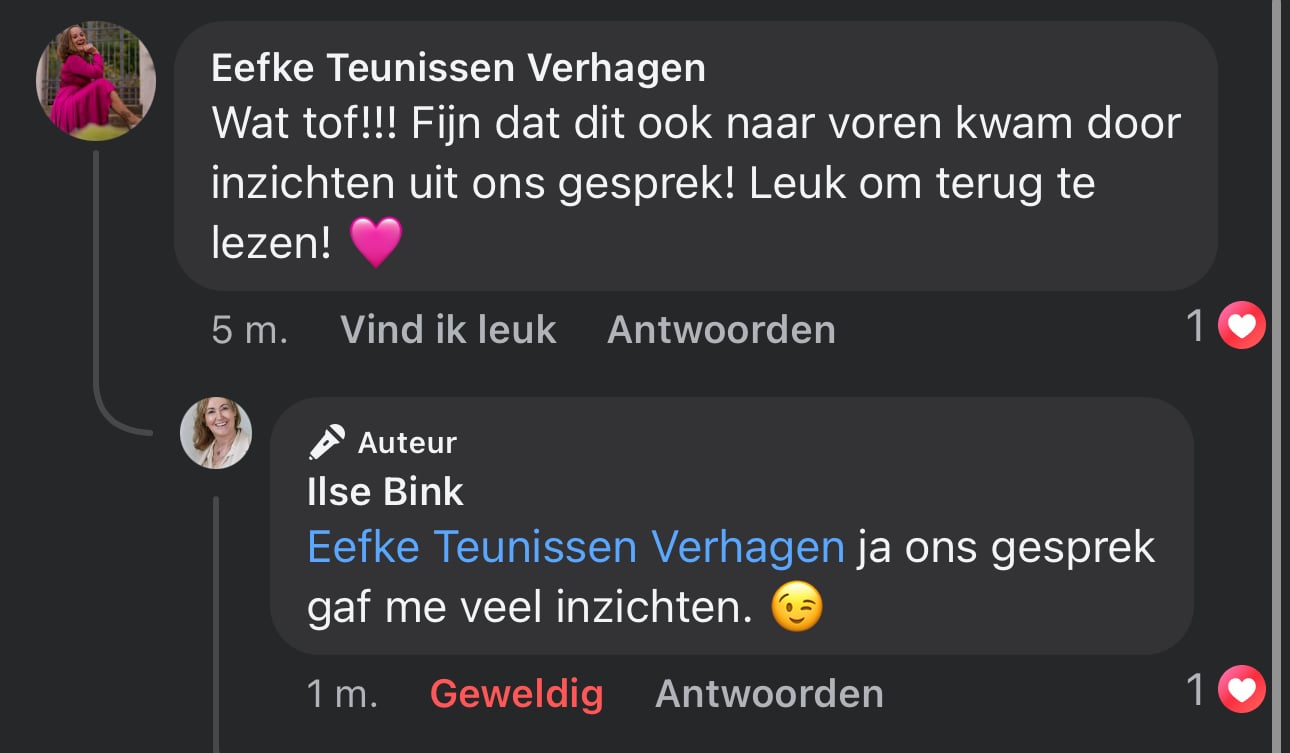Image resolution: width=1290 pixels, height=753 pixels.
Task: Click the 5 m. comment timestamp
Action: [249, 329]
